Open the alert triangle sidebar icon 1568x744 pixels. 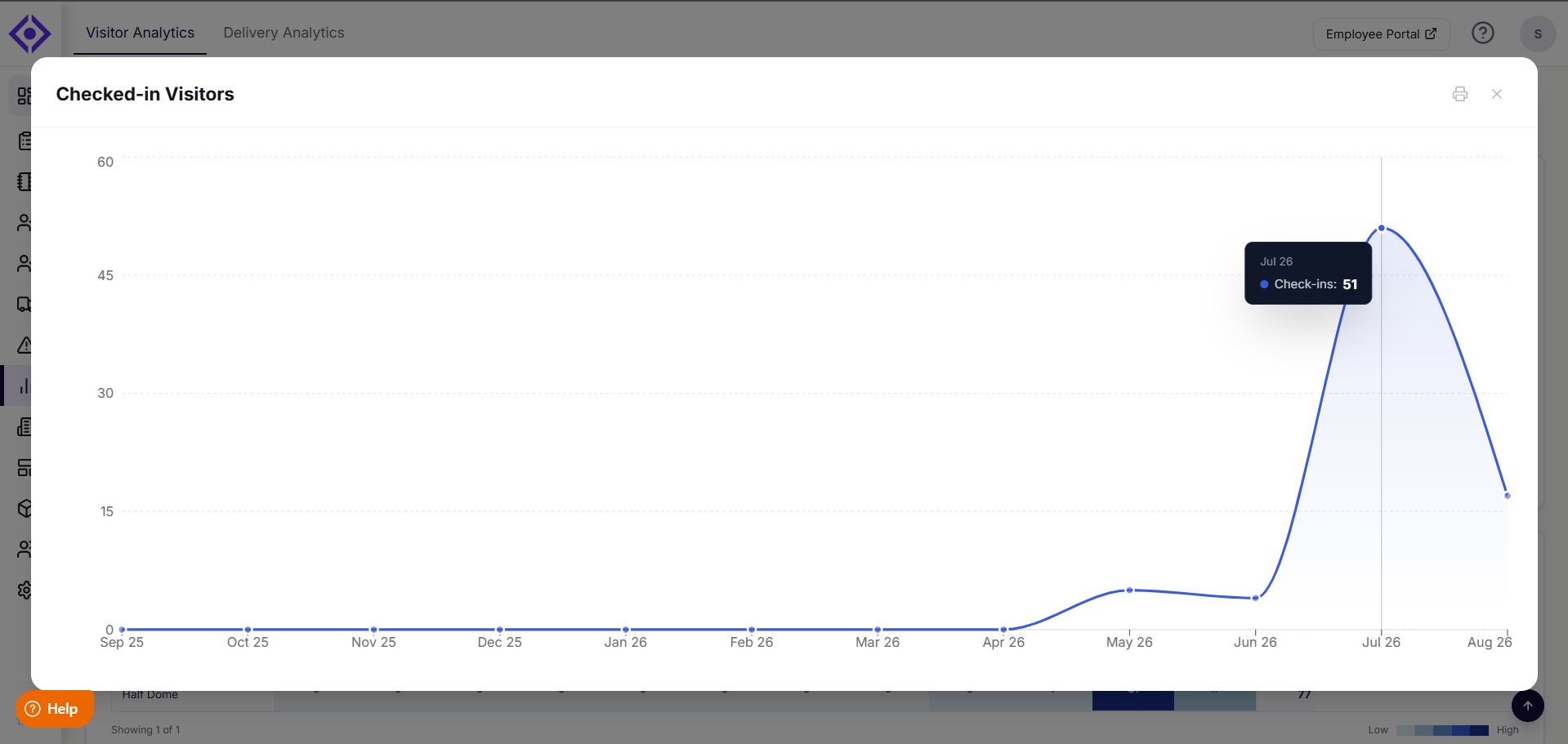pos(25,345)
